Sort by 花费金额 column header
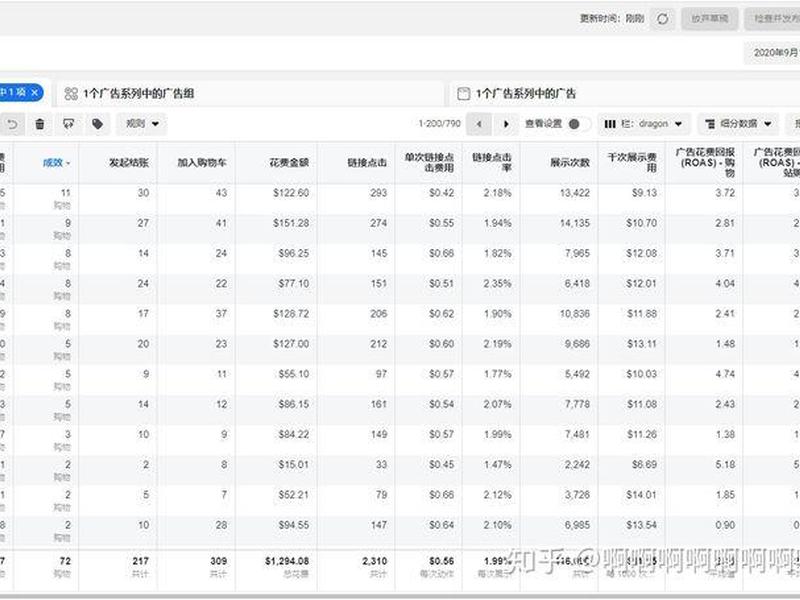This screenshot has width=800, height=600. point(289,163)
